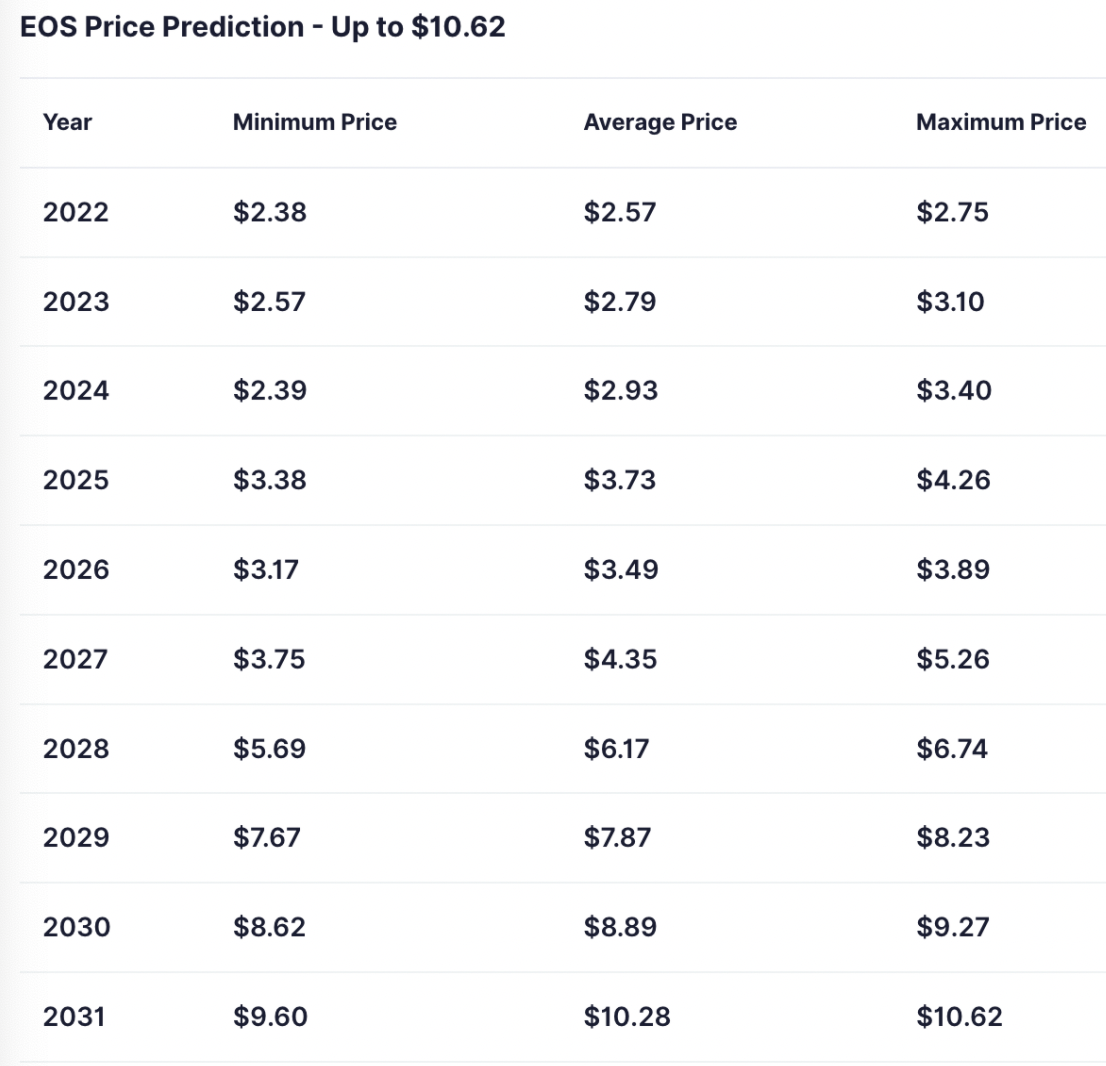The image size is (1106, 1066).
Task: Click the 2030 minimum price $8.62
Action: (270, 927)
